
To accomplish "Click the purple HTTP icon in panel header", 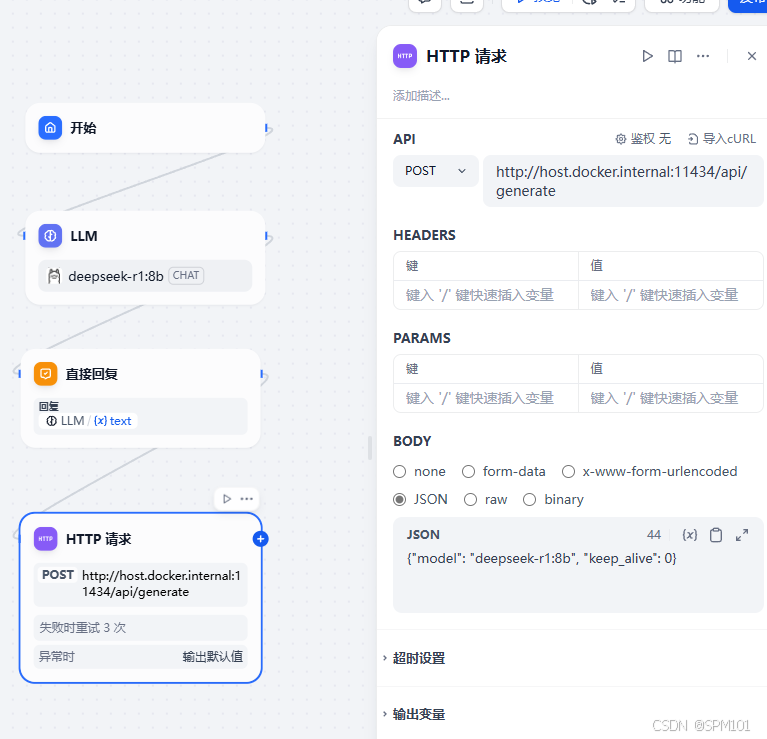I will click(x=405, y=56).
